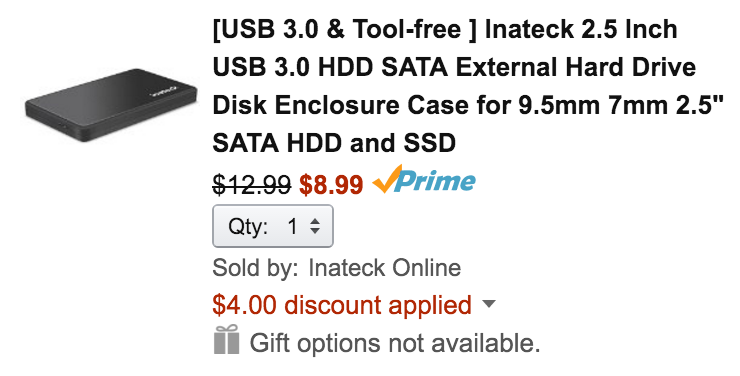Click the quantity value 1

[292, 226]
